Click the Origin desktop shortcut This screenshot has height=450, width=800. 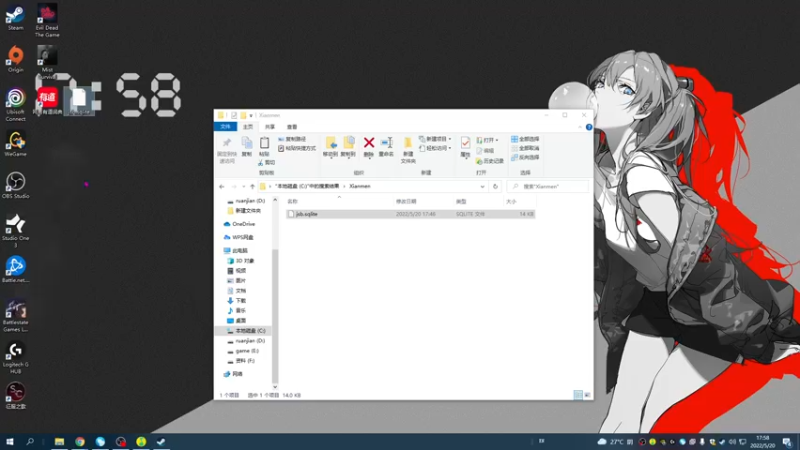pyautogui.click(x=15, y=59)
